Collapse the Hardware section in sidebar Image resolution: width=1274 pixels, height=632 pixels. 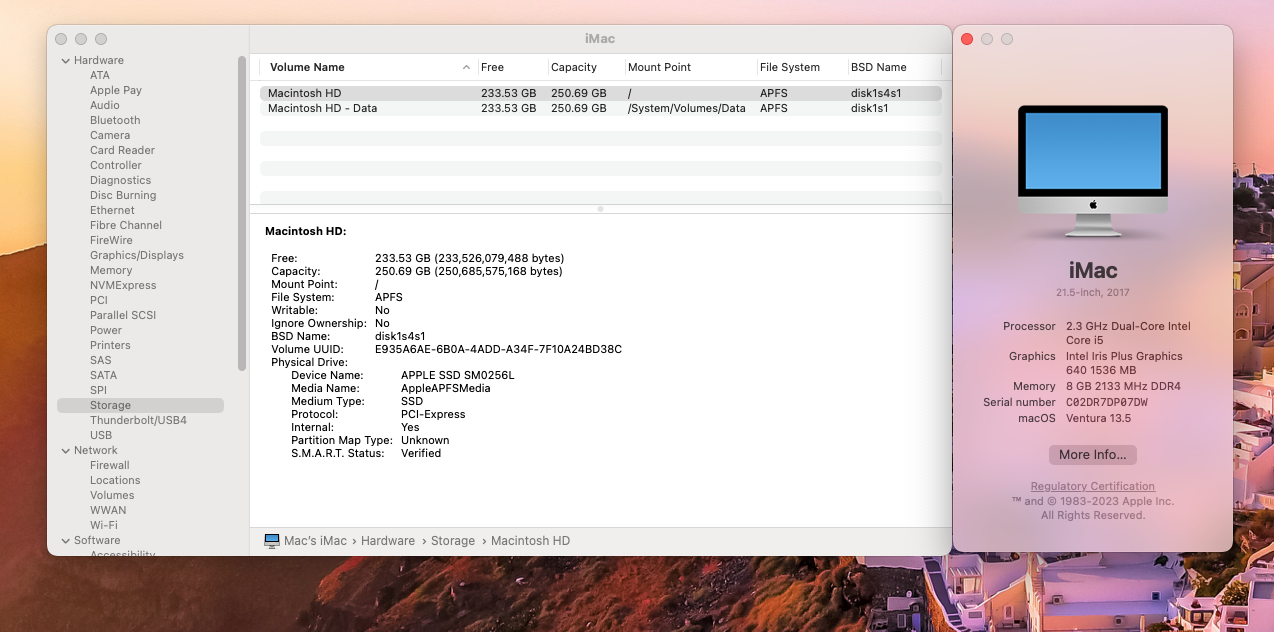click(64, 61)
